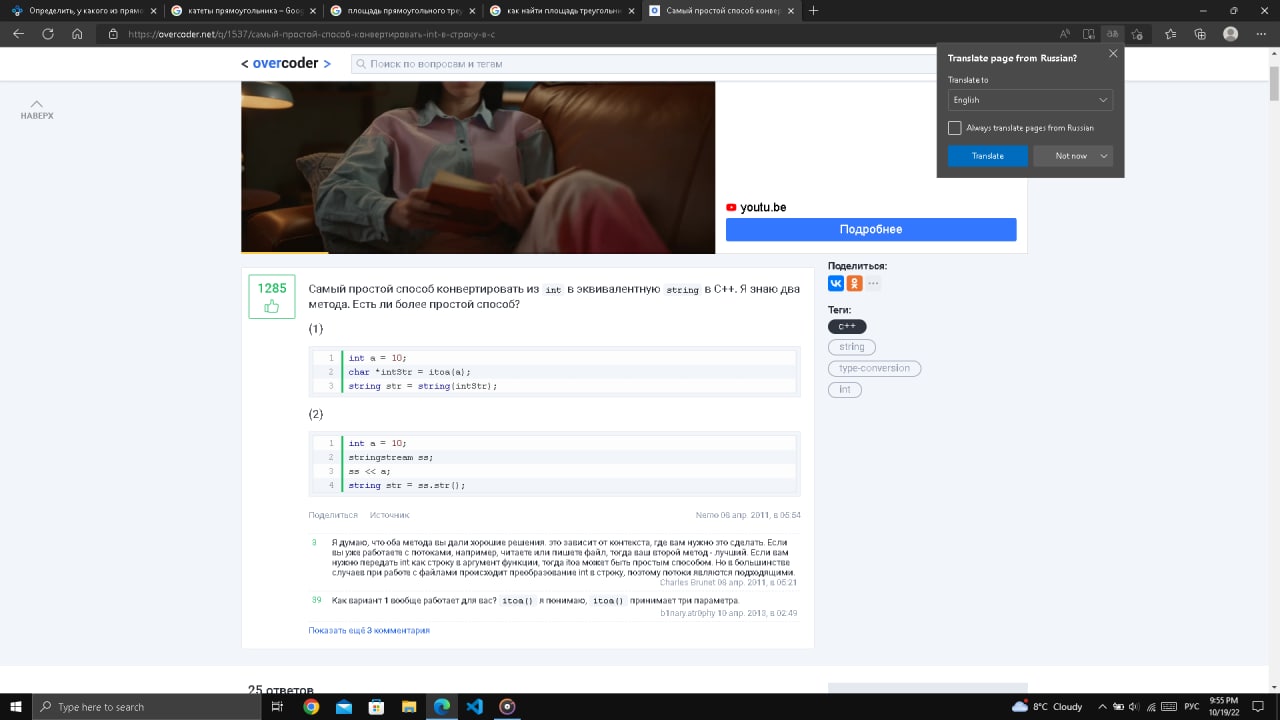Image resolution: width=1280 pixels, height=720 pixels.
Task: Select the c++ tag
Action: pyautogui.click(x=847, y=326)
